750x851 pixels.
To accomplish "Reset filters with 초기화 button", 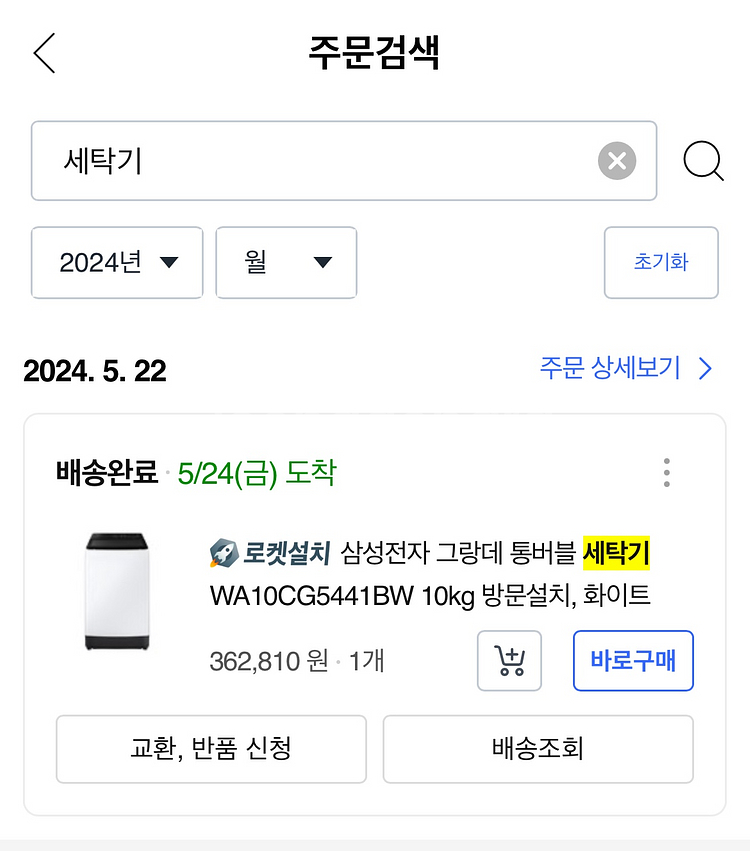I will pos(661,263).
